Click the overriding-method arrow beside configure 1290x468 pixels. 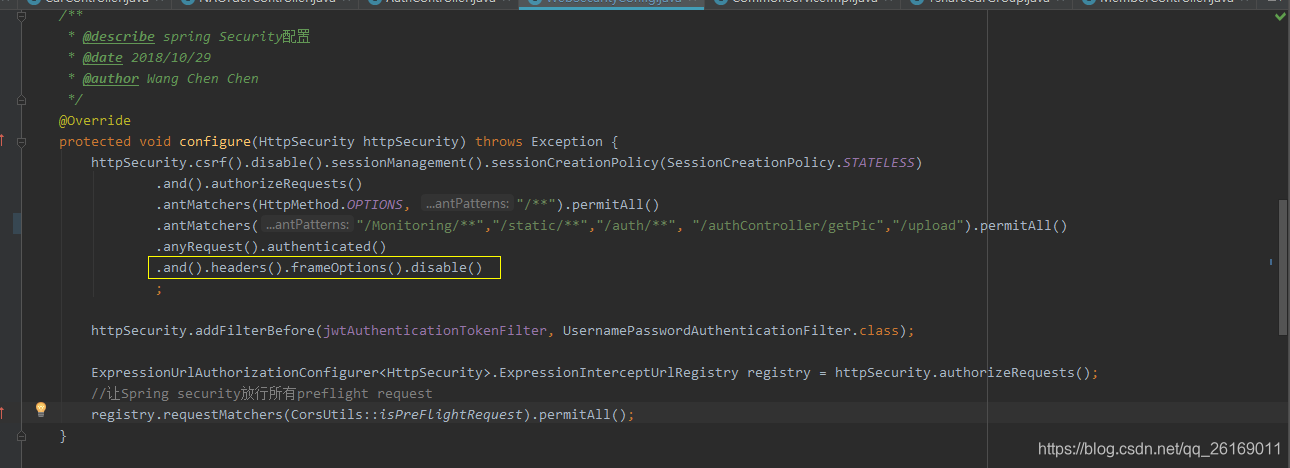pos(2,141)
